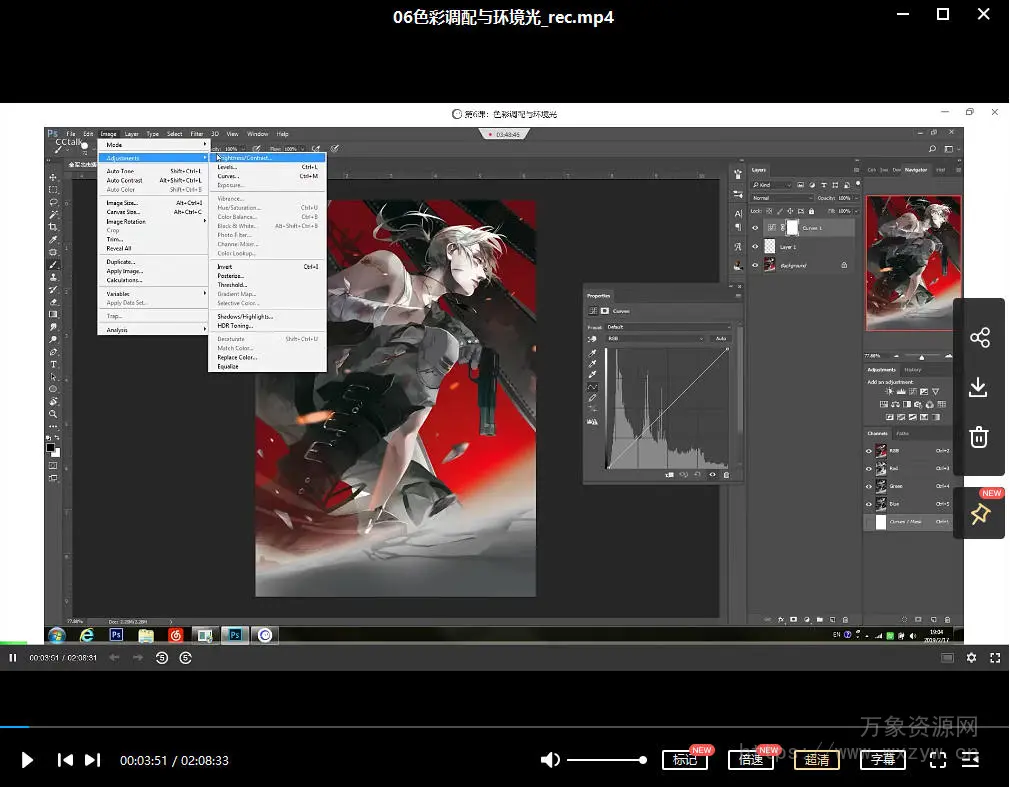Skip to the next video

click(92, 760)
